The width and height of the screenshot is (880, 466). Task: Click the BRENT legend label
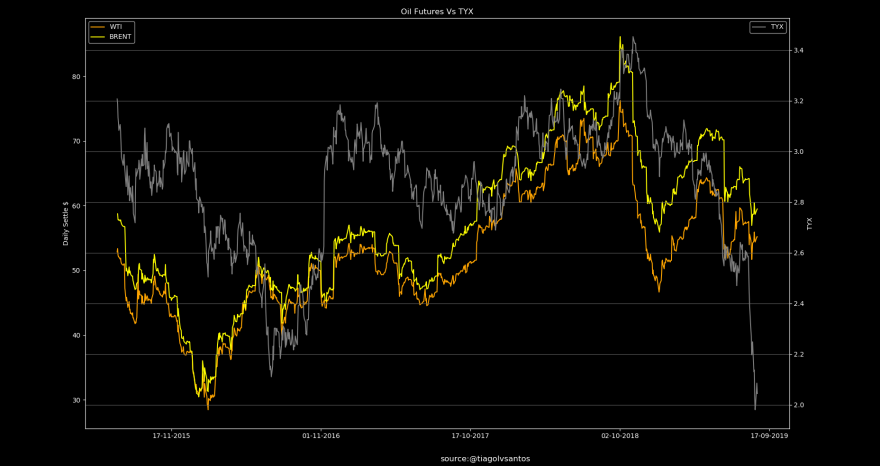pyautogui.click(x=121, y=36)
